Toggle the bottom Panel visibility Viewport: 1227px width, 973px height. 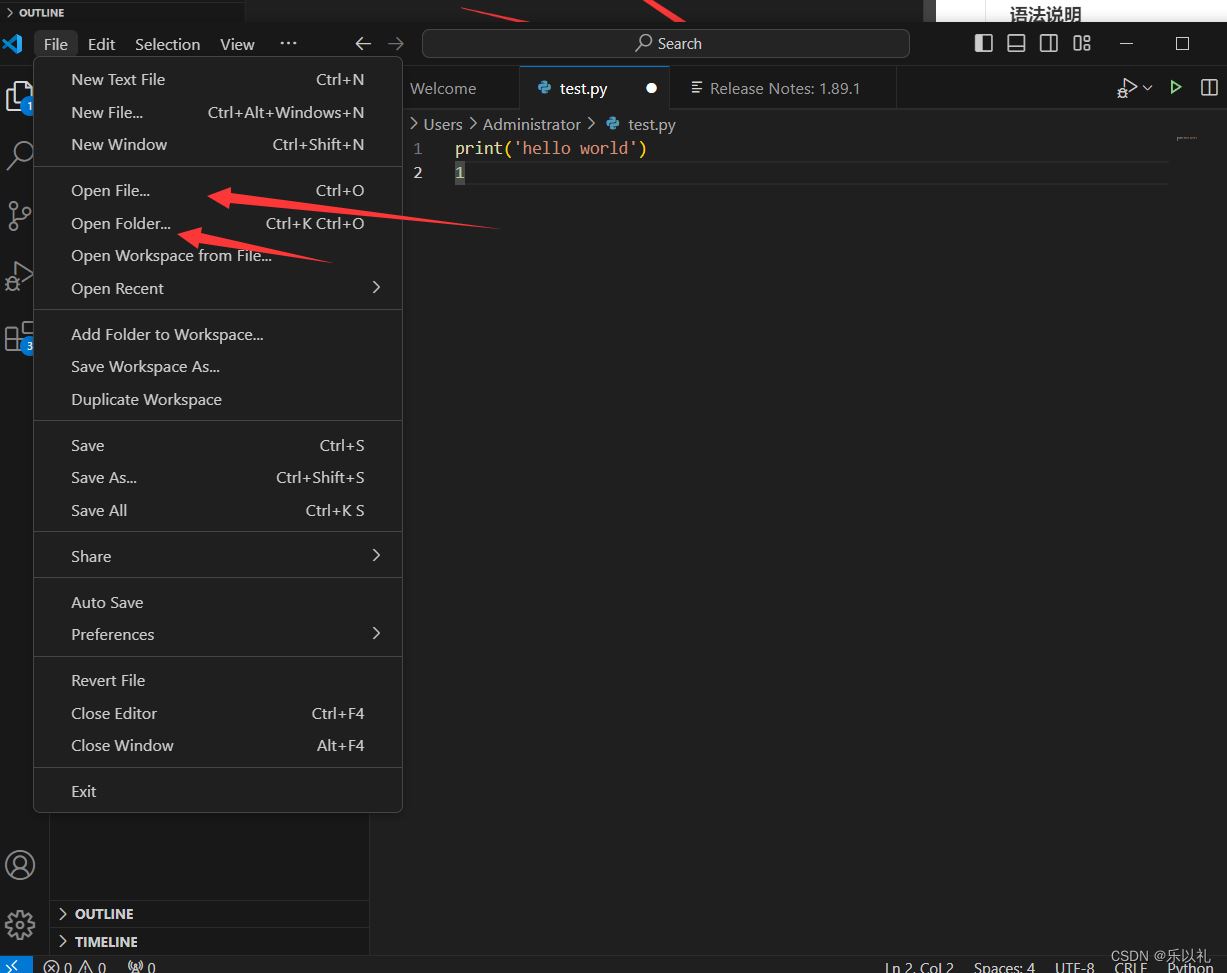click(1015, 43)
